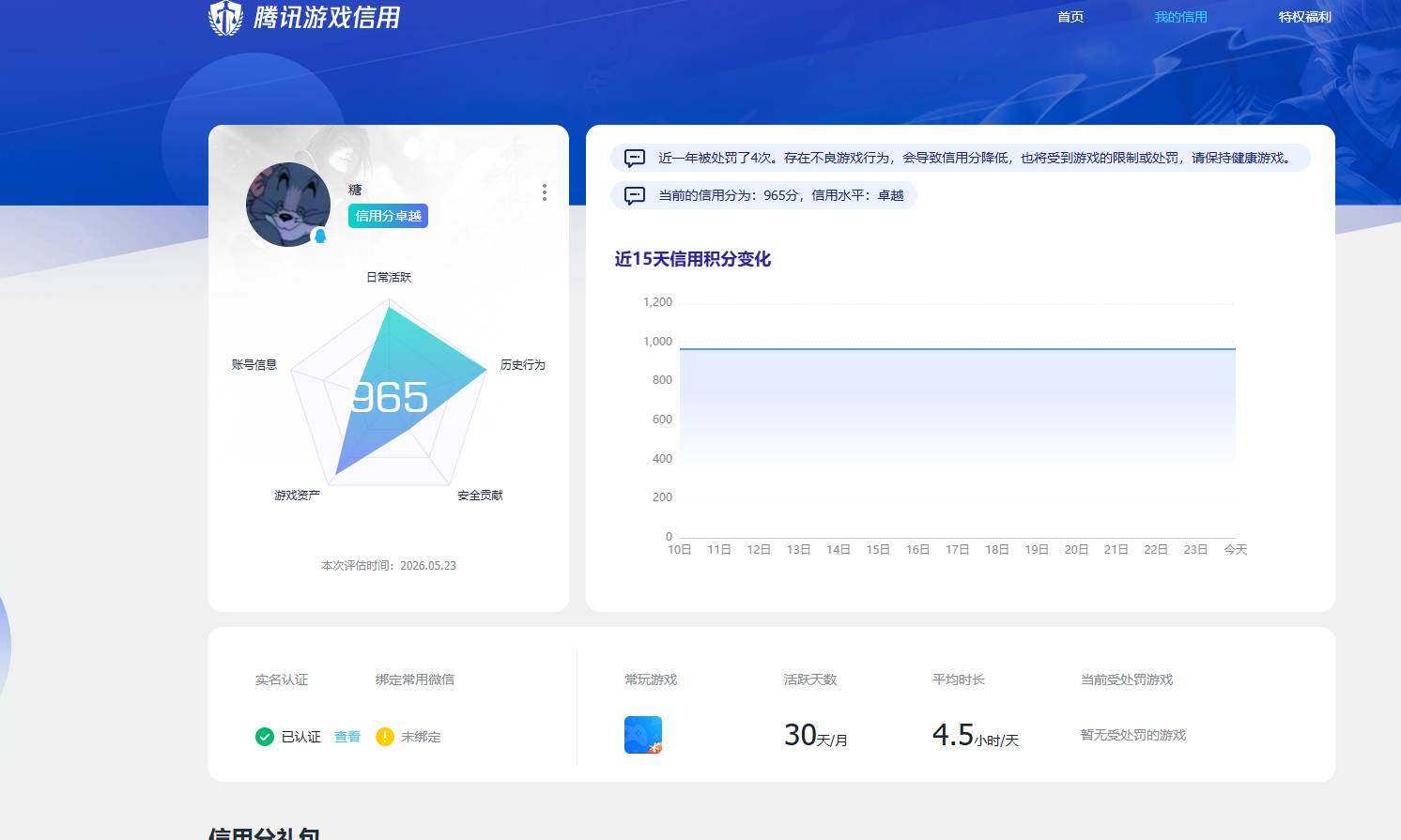Click the 4.5小时/天 average duration value

[x=976, y=735]
